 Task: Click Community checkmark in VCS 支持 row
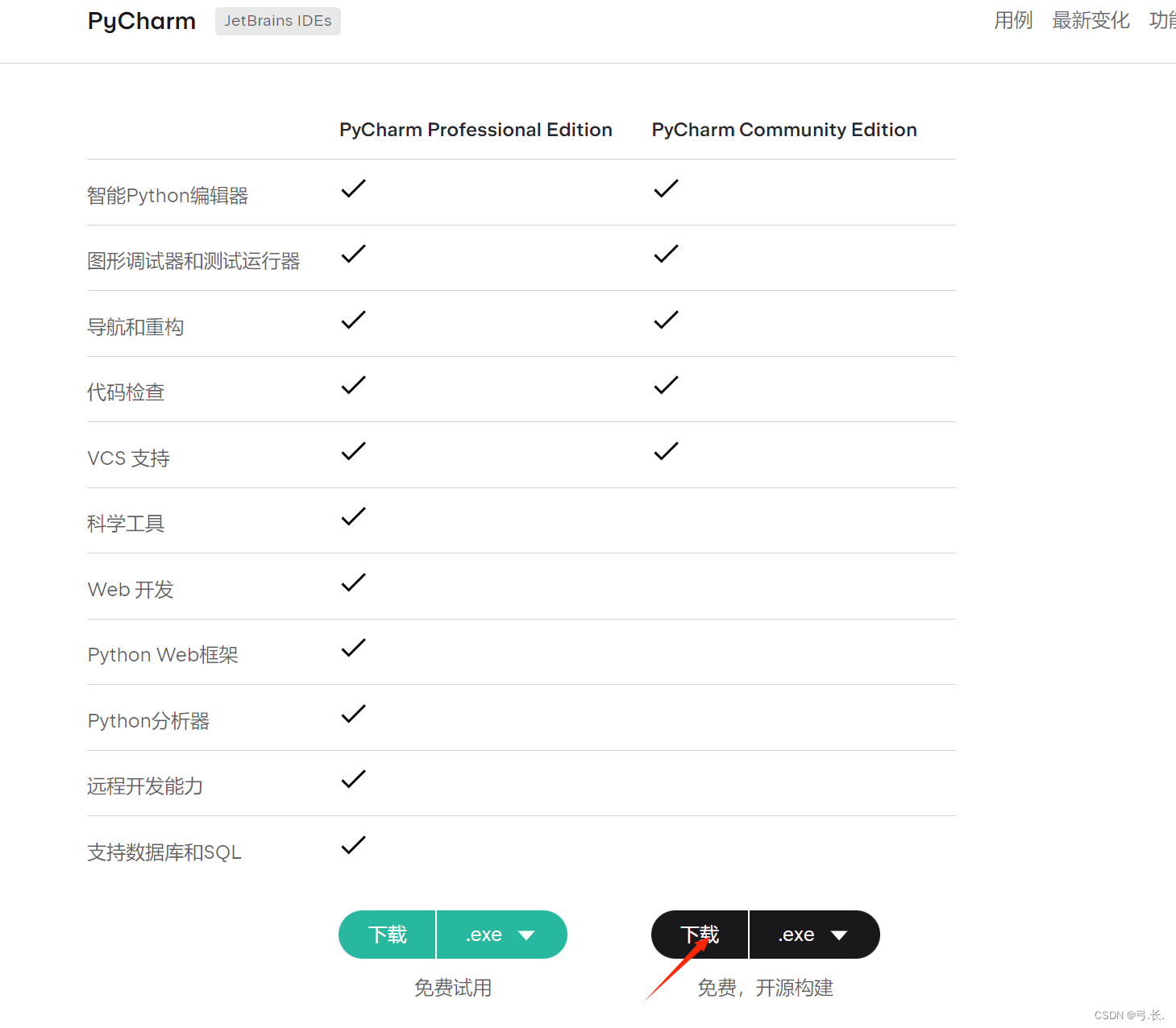(x=666, y=451)
